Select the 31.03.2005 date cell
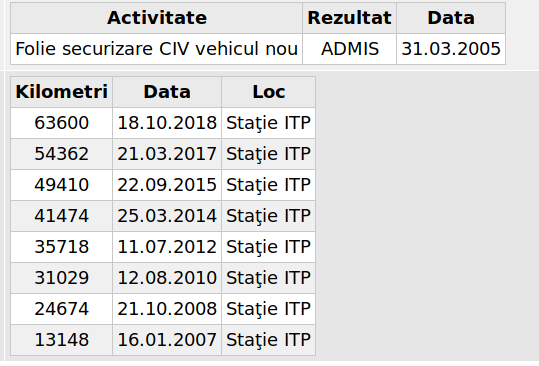This screenshot has width=539, height=366. pos(451,49)
